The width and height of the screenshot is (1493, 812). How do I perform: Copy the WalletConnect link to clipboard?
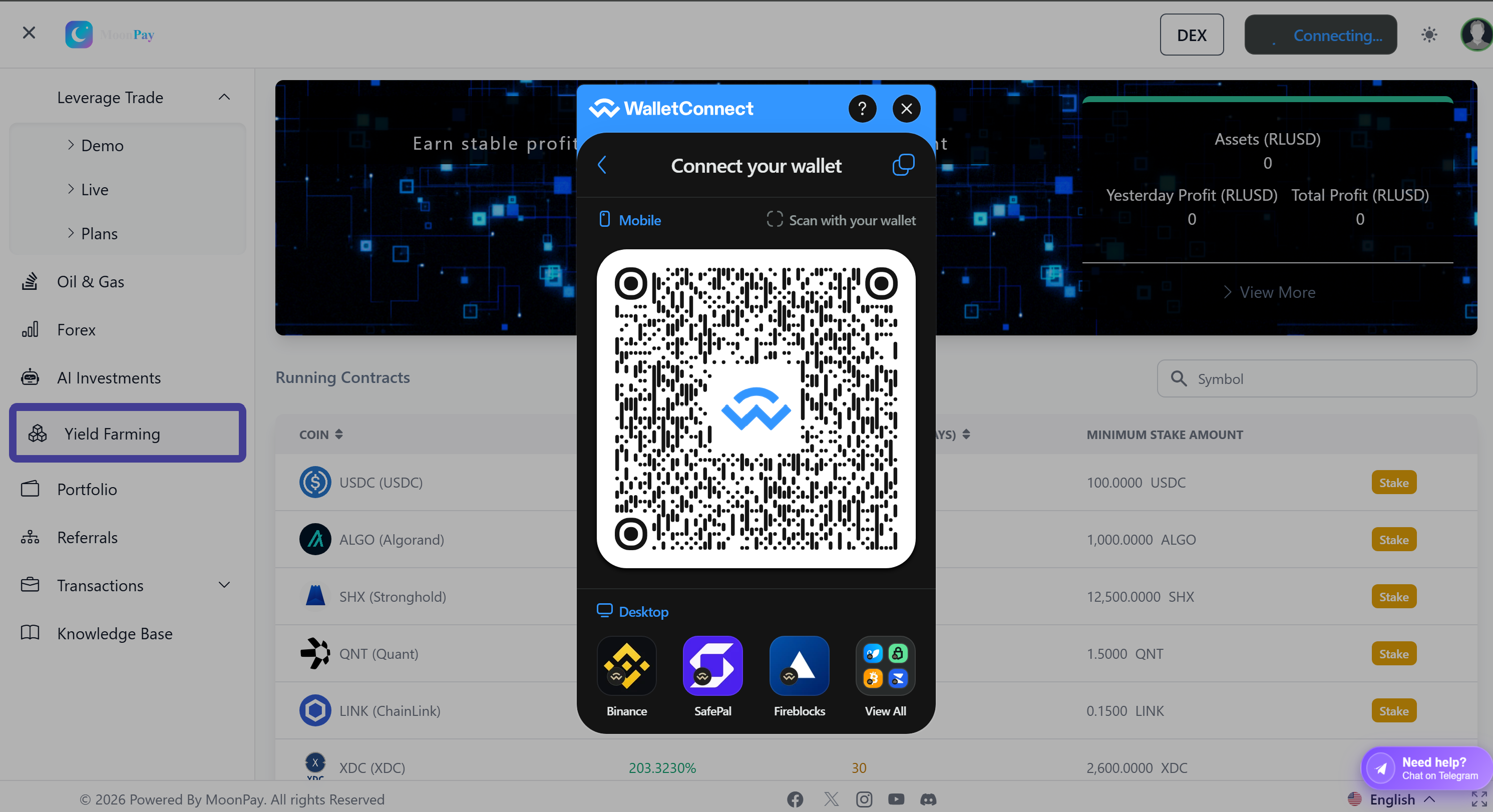[x=903, y=165]
